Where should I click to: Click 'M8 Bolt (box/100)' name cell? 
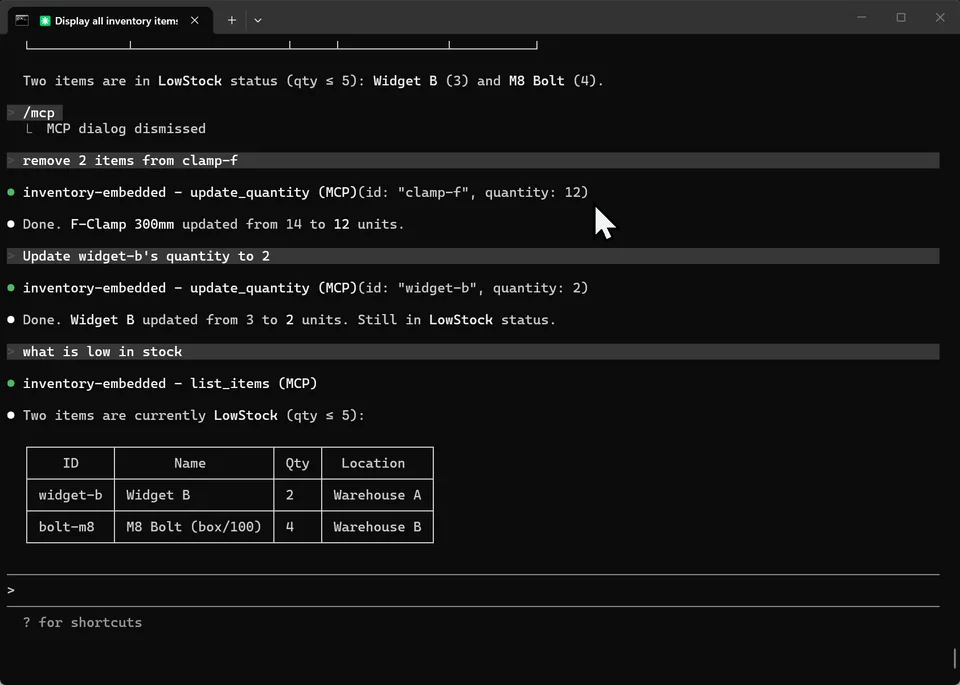(x=193, y=527)
